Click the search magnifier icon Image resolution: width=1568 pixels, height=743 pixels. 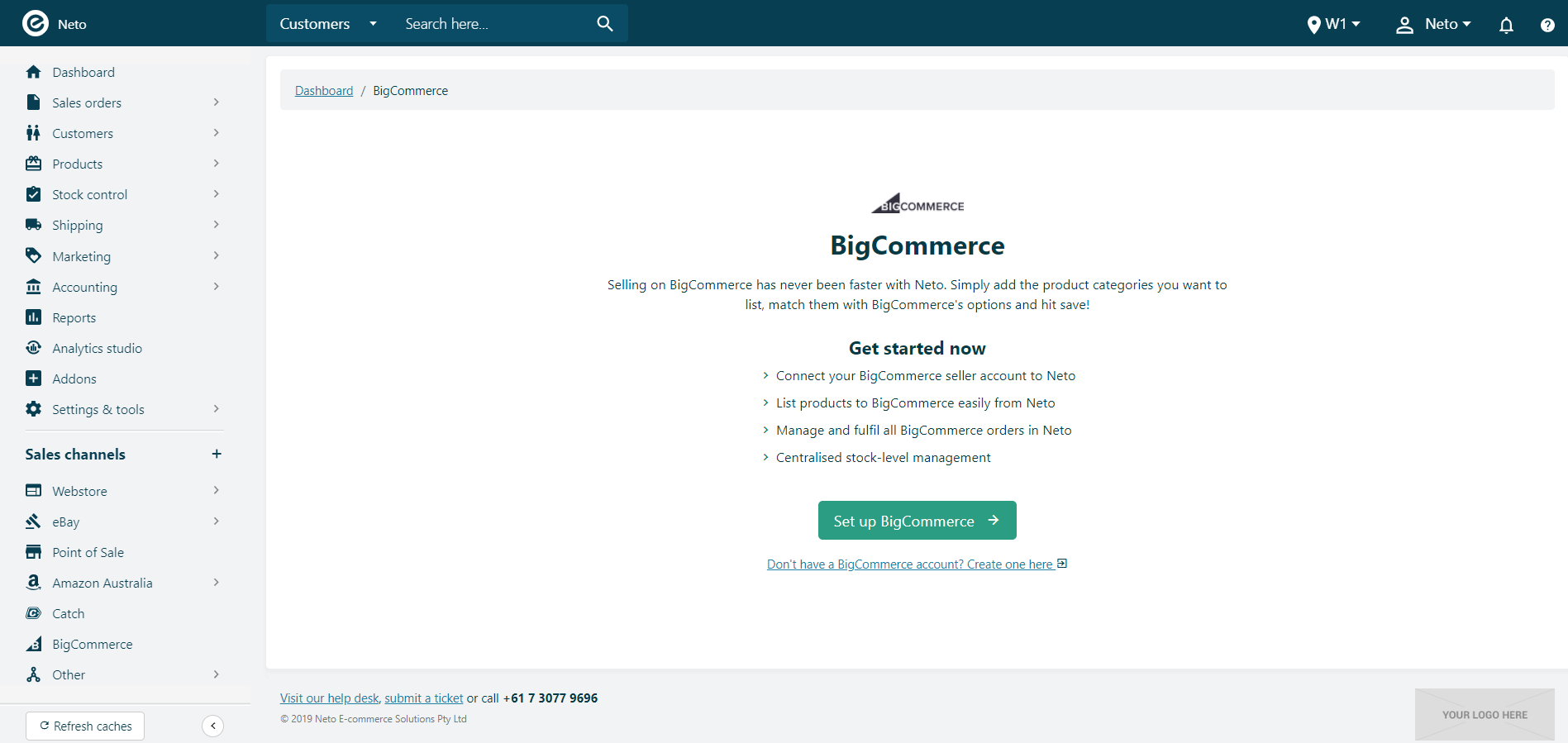(x=605, y=24)
